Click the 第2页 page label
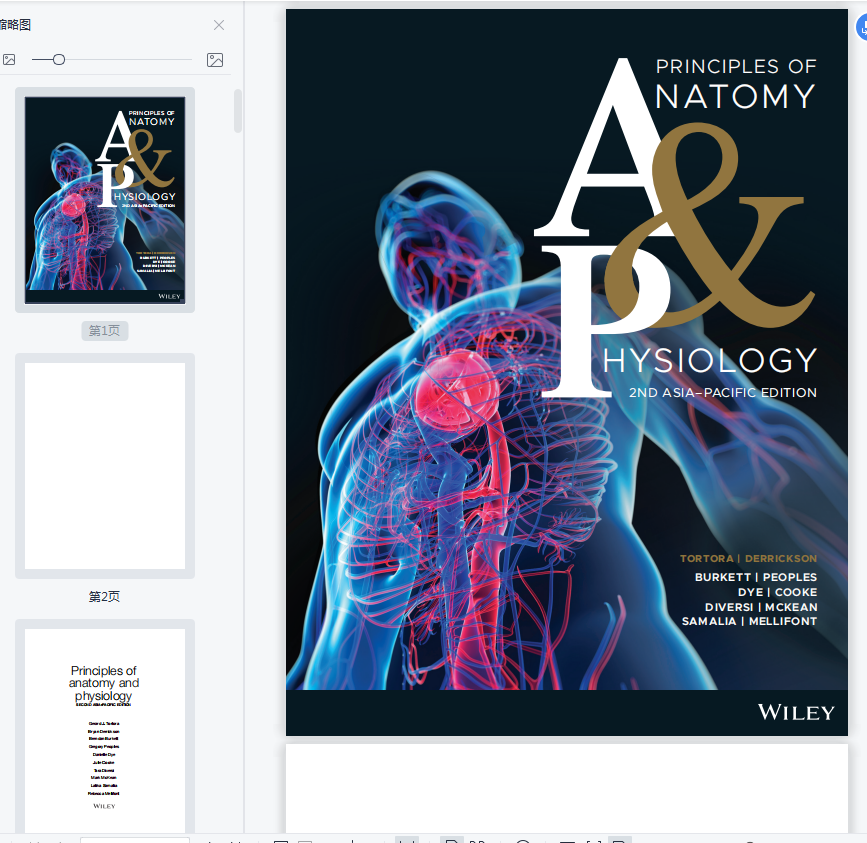Screen dimensions: 867x843 coord(105,596)
